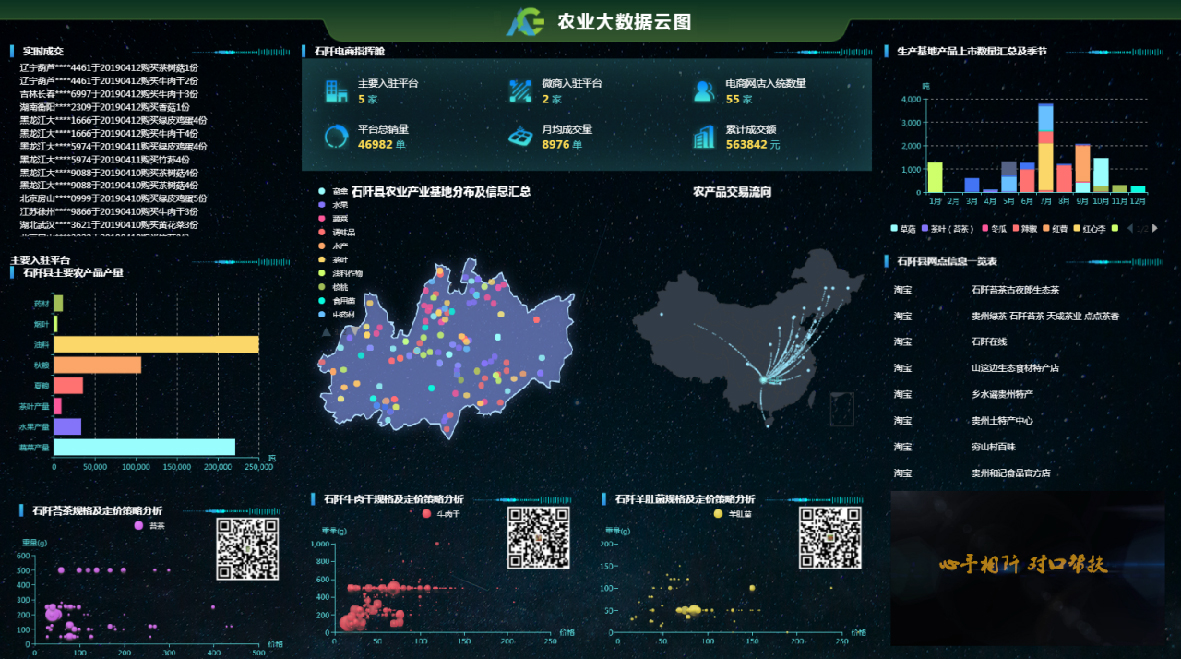This screenshot has height=660, width=1182.
Task: Click the 油料 yellow bar in production chart
Action: pyautogui.click(x=156, y=344)
